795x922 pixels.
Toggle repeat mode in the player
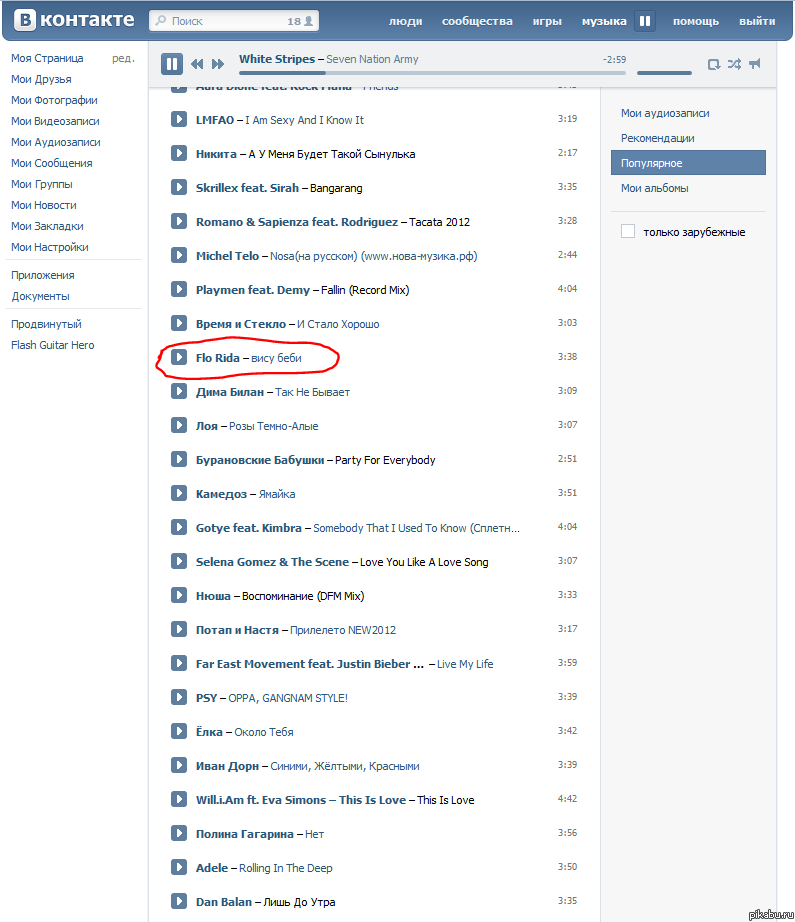pyautogui.click(x=713, y=64)
